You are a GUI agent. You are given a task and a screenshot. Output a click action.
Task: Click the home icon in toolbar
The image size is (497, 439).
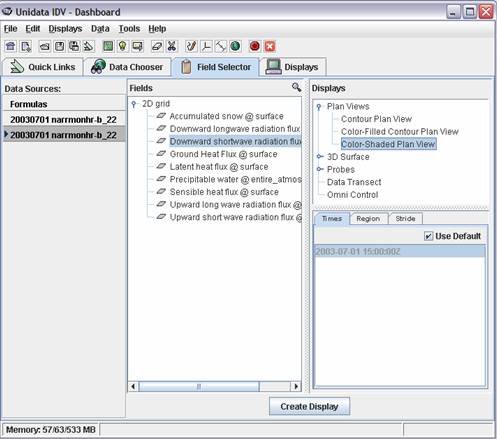[10, 46]
